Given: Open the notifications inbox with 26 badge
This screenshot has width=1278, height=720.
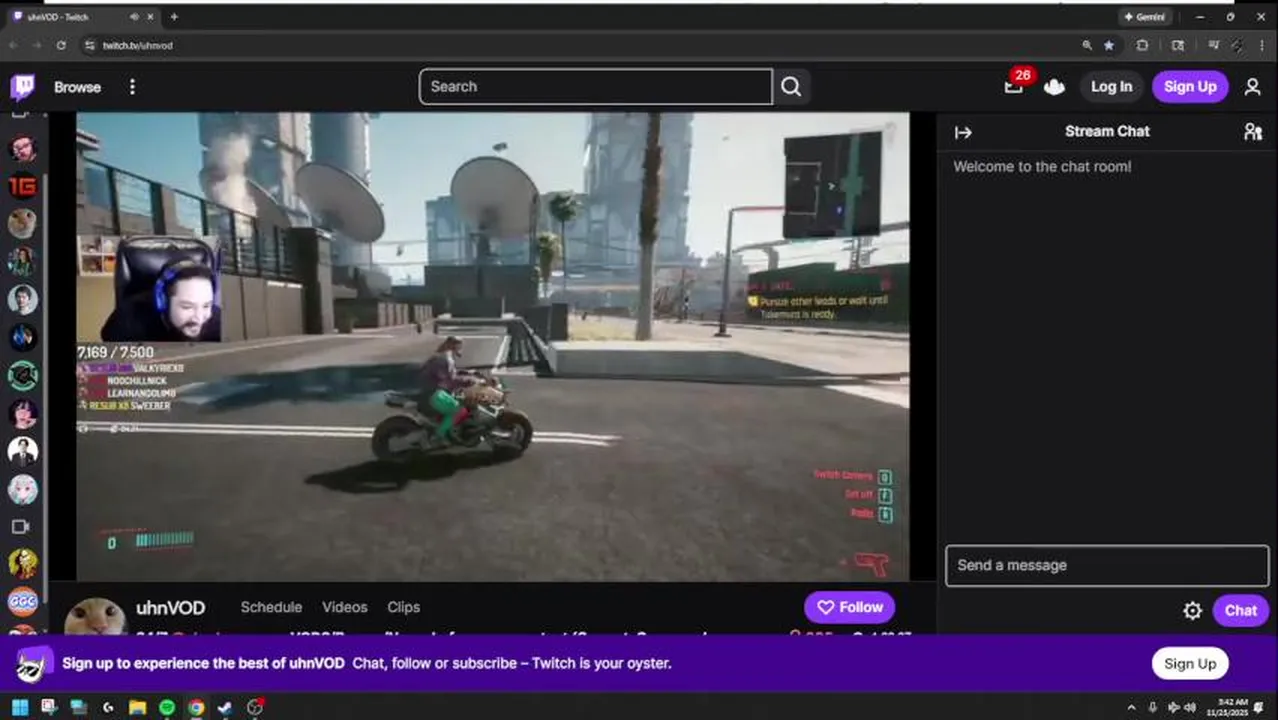Looking at the screenshot, I should coord(1014,87).
